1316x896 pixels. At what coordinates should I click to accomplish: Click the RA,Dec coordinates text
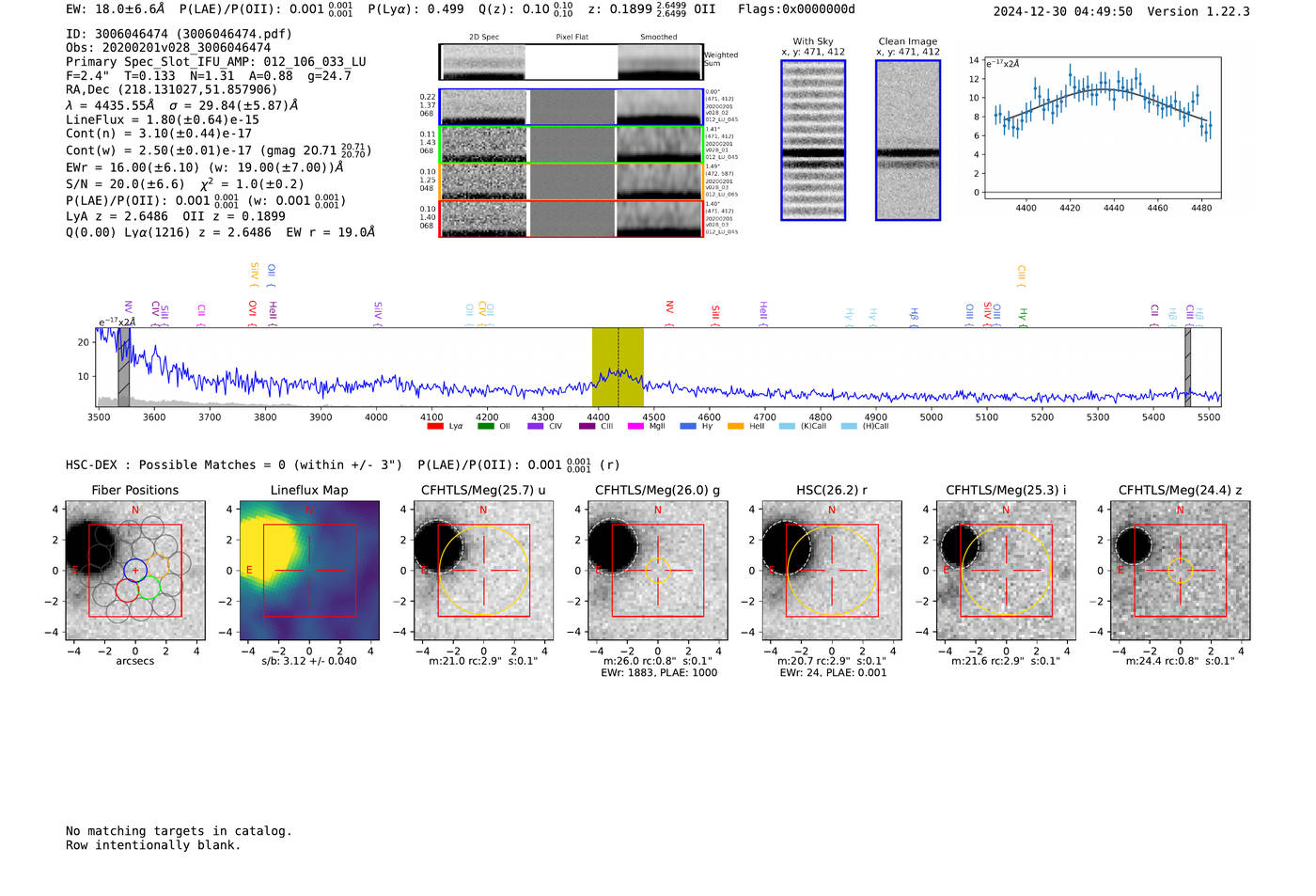(172, 90)
